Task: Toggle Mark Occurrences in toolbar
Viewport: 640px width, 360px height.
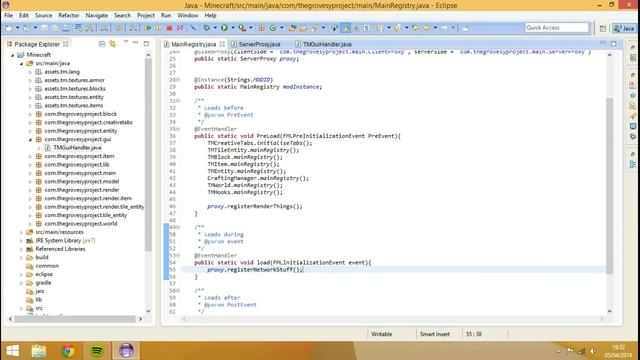Action: pyautogui.click(x=346, y=28)
